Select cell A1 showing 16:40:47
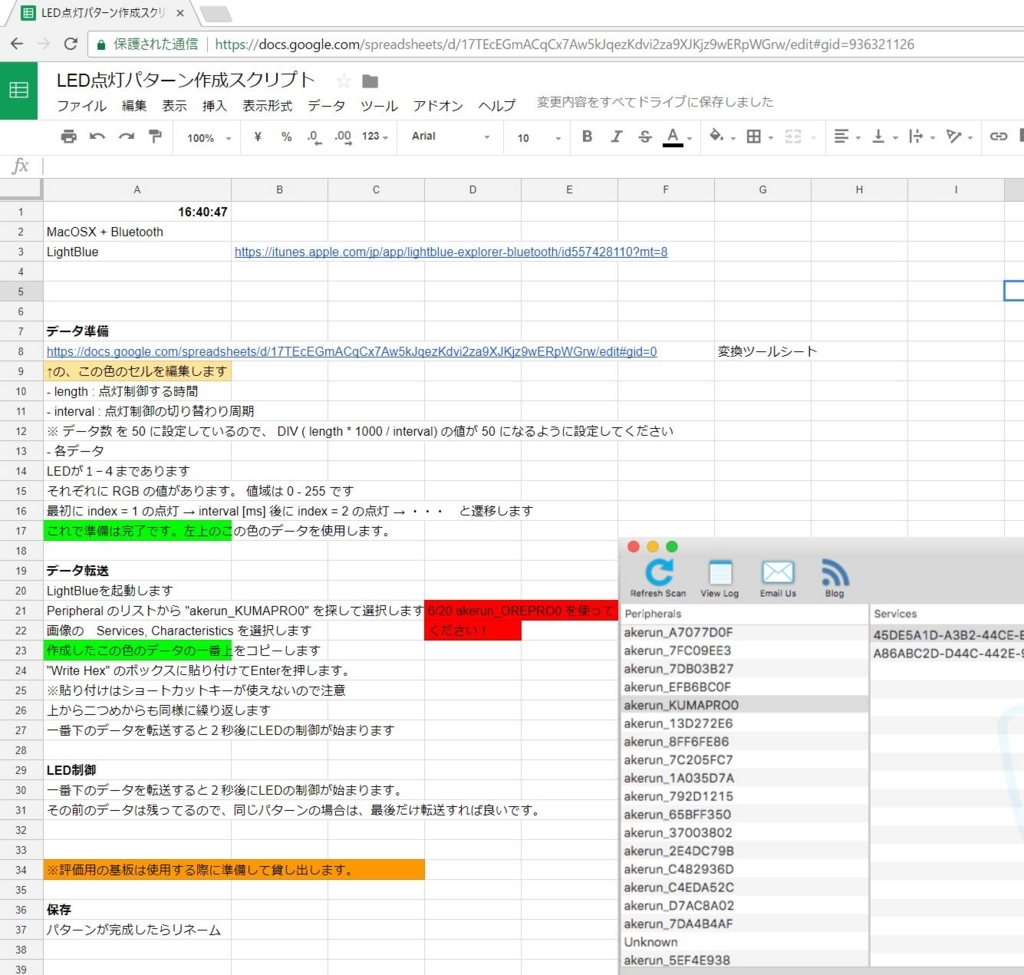This screenshot has width=1024, height=975. coord(137,212)
